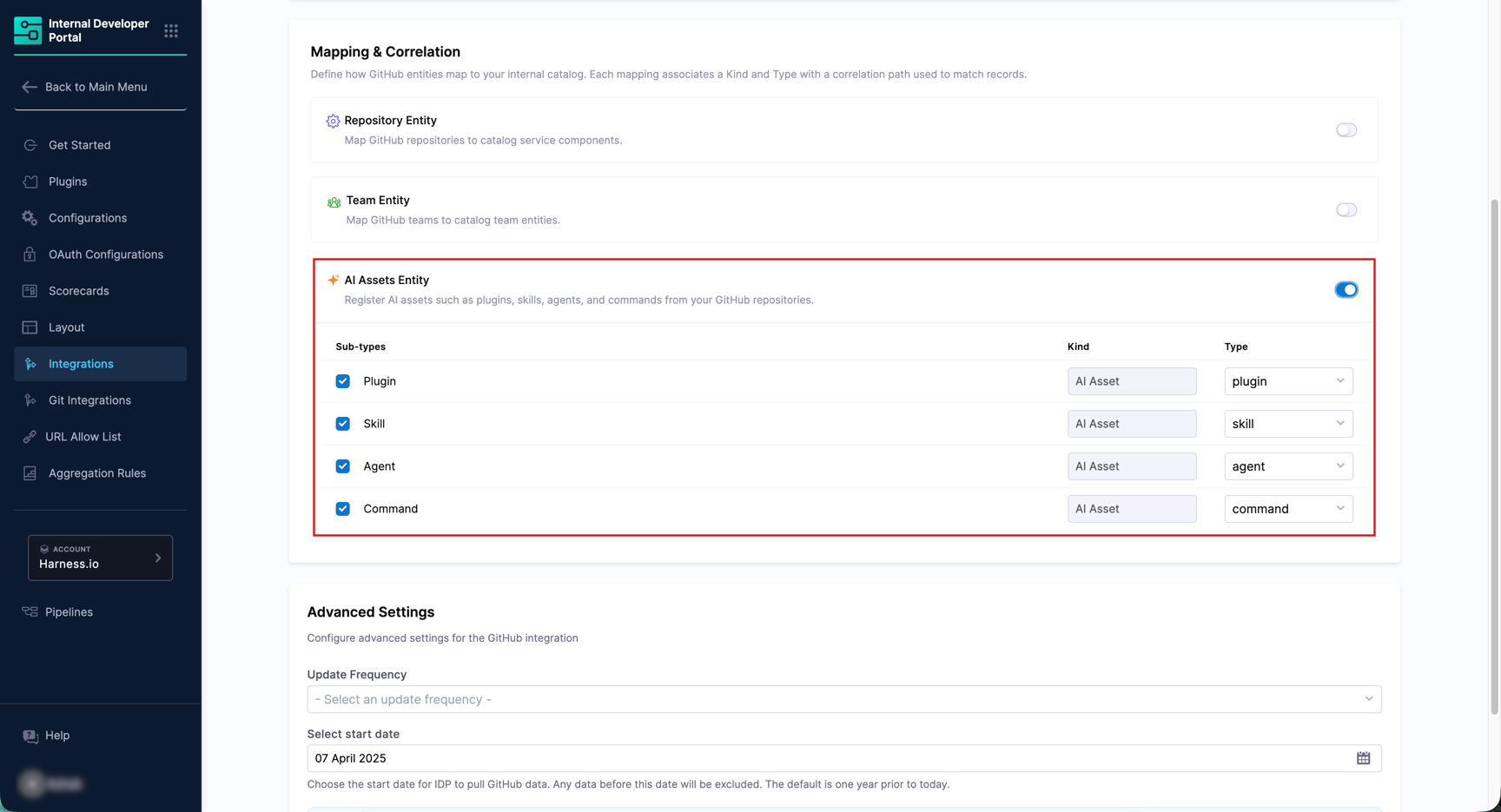
Task: Click the Kind field for Plugin
Action: pyautogui.click(x=1131, y=381)
